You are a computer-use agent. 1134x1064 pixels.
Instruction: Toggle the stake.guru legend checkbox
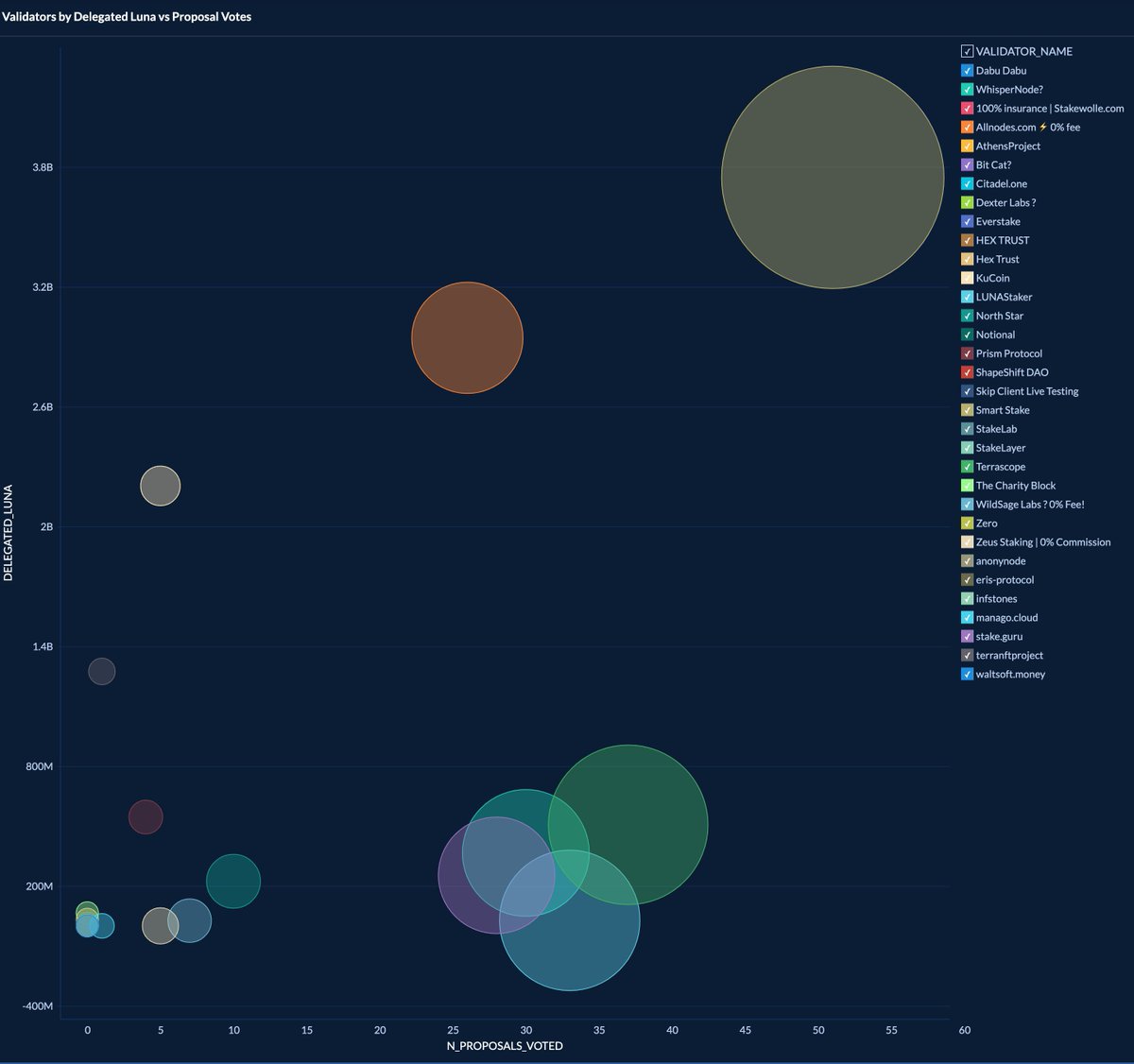[967, 637]
